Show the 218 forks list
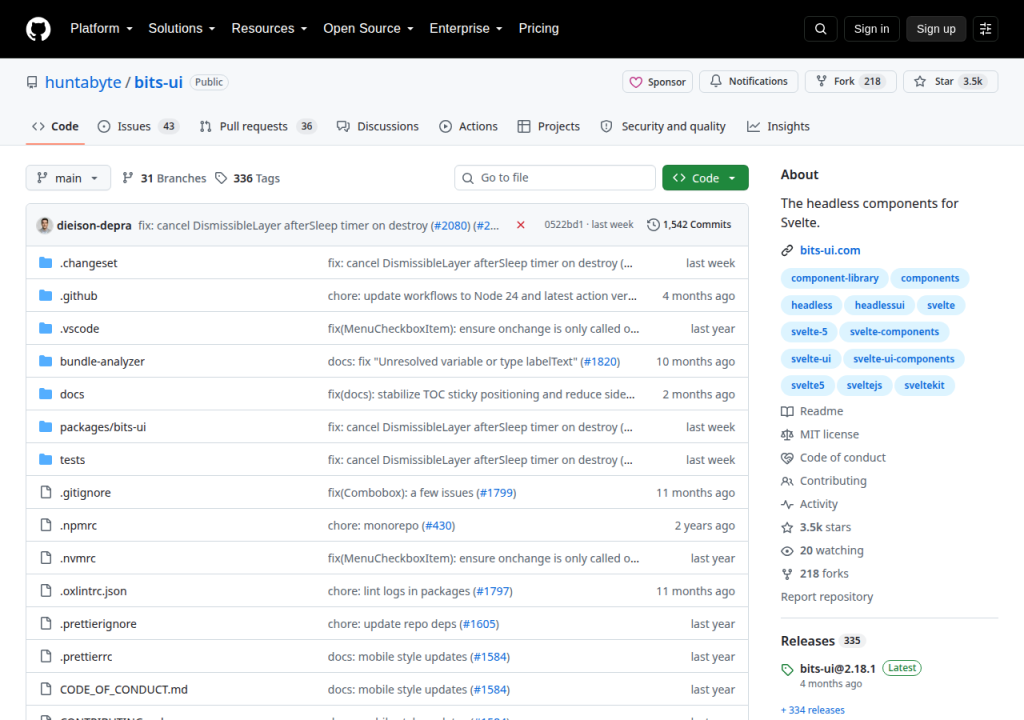Image resolution: width=1024 pixels, height=720 pixels. click(x=814, y=574)
